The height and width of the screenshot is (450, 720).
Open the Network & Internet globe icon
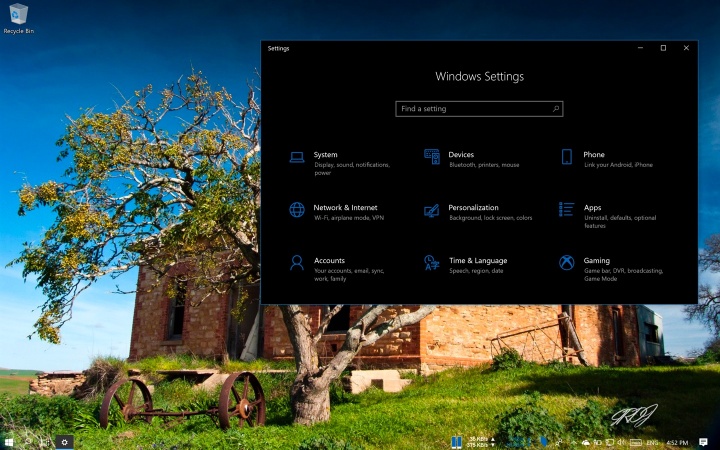(297, 210)
